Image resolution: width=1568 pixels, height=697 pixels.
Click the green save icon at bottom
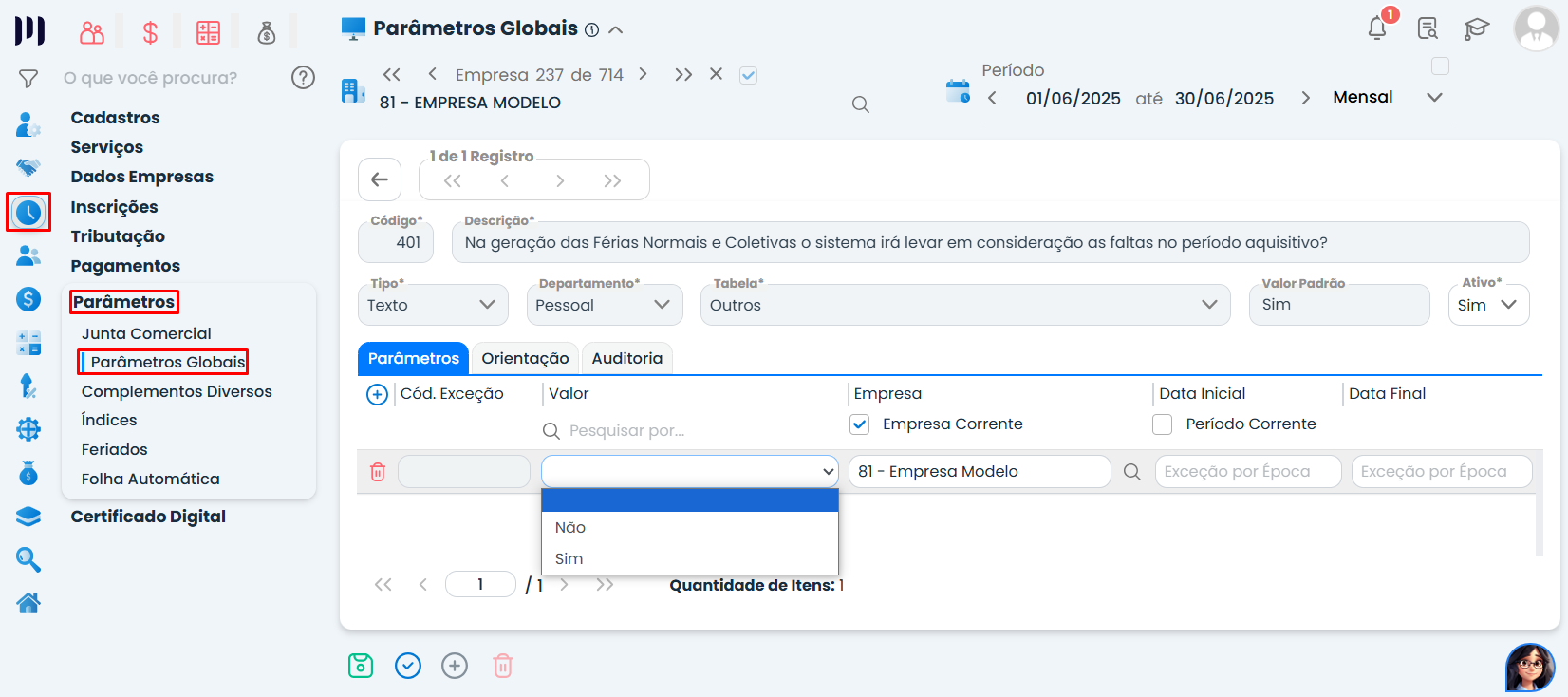tap(361, 666)
